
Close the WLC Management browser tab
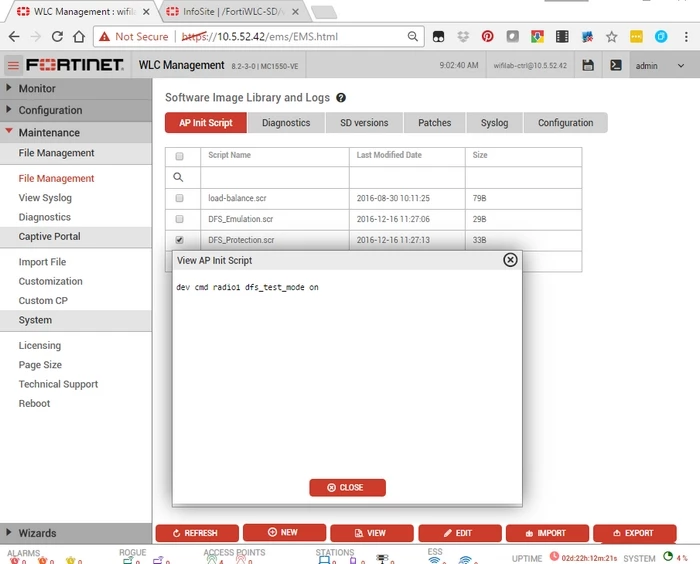(146, 12)
